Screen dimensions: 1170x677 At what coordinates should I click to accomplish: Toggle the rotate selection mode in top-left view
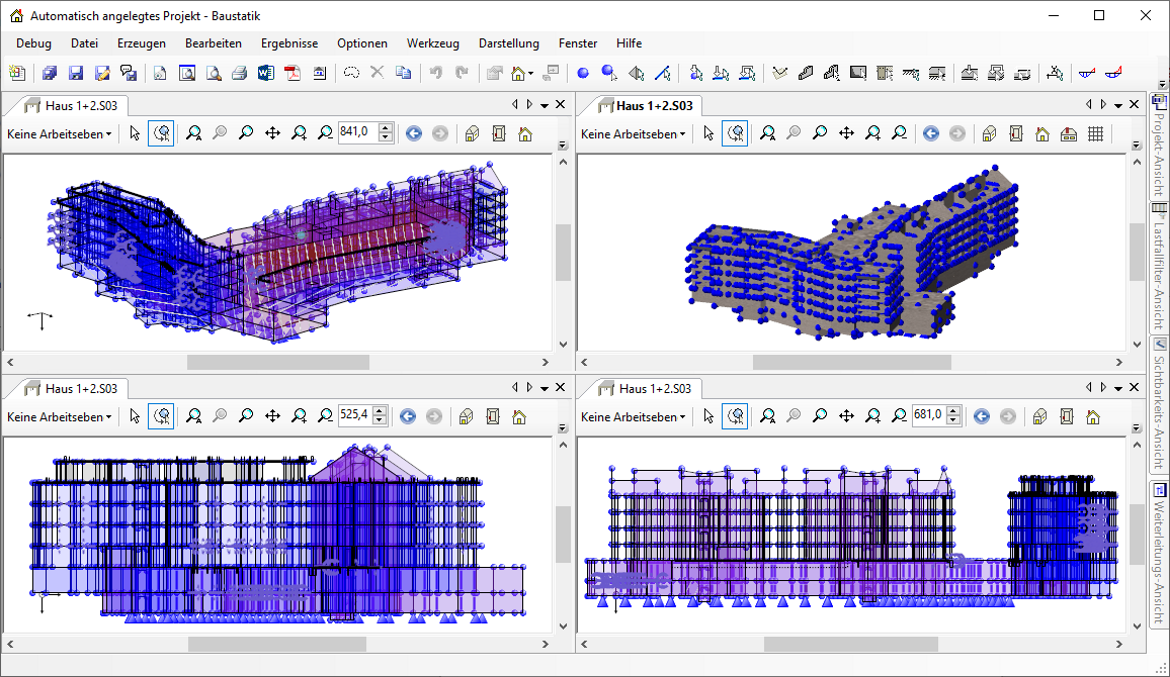click(161, 133)
